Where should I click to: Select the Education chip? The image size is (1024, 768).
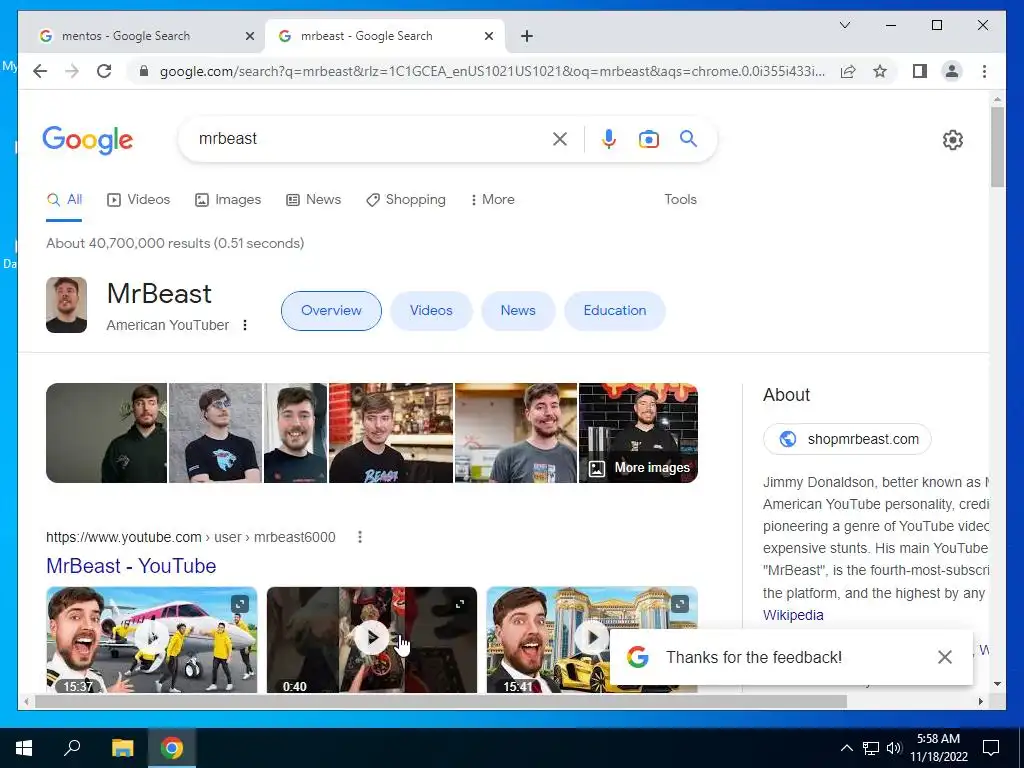coord(615,311)
